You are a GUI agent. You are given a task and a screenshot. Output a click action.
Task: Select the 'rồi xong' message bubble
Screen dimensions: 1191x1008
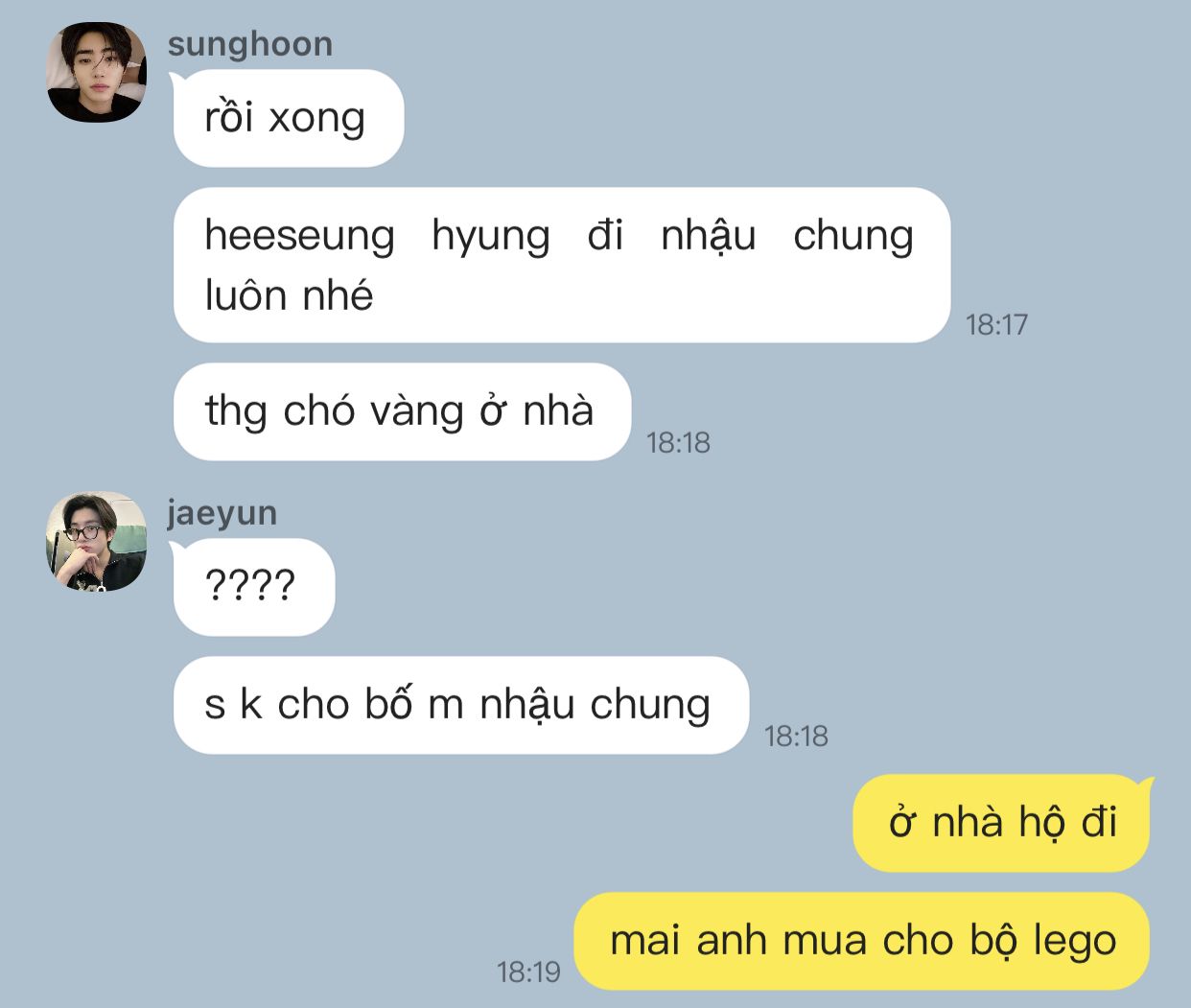(289, 118)
